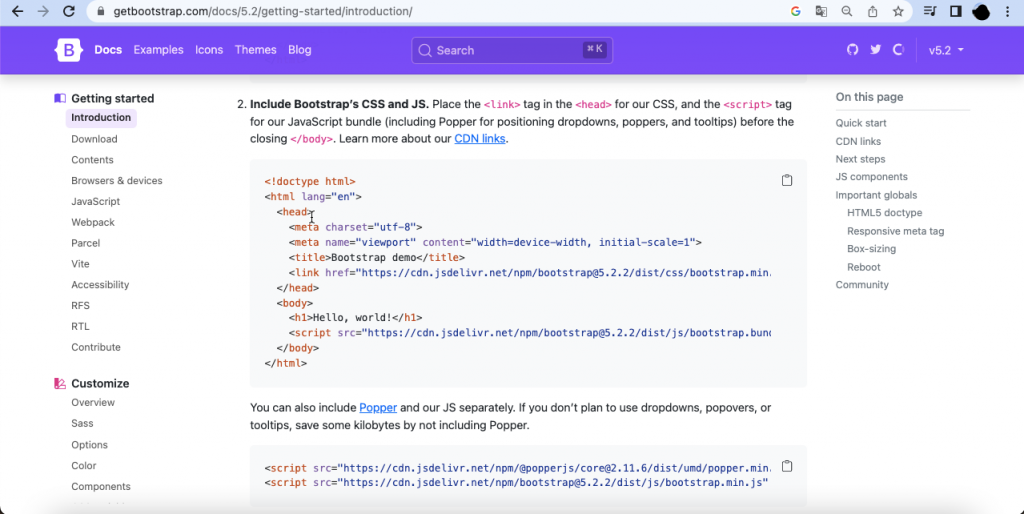Jump to Quick start in On this page
The height and width of the screenshot is (514, 1024).
(x=861, y=123)
